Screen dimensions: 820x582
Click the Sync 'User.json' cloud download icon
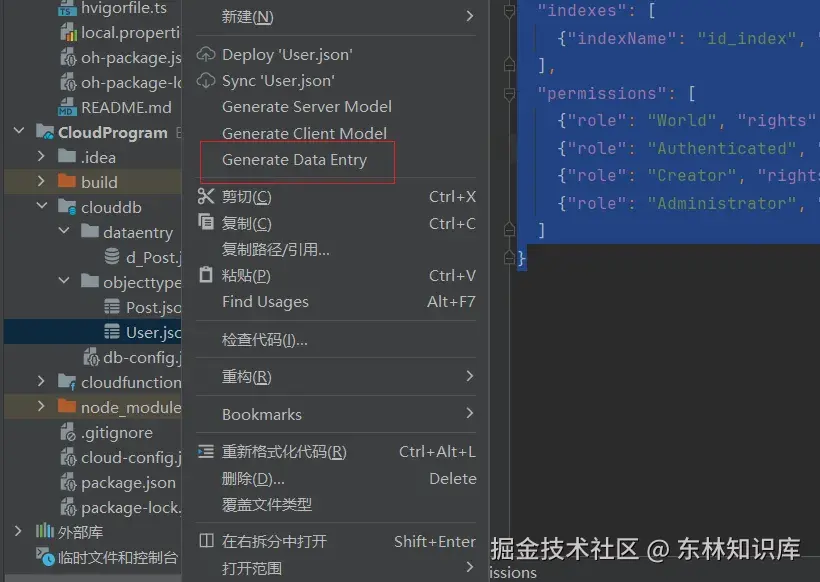[206, 81]
